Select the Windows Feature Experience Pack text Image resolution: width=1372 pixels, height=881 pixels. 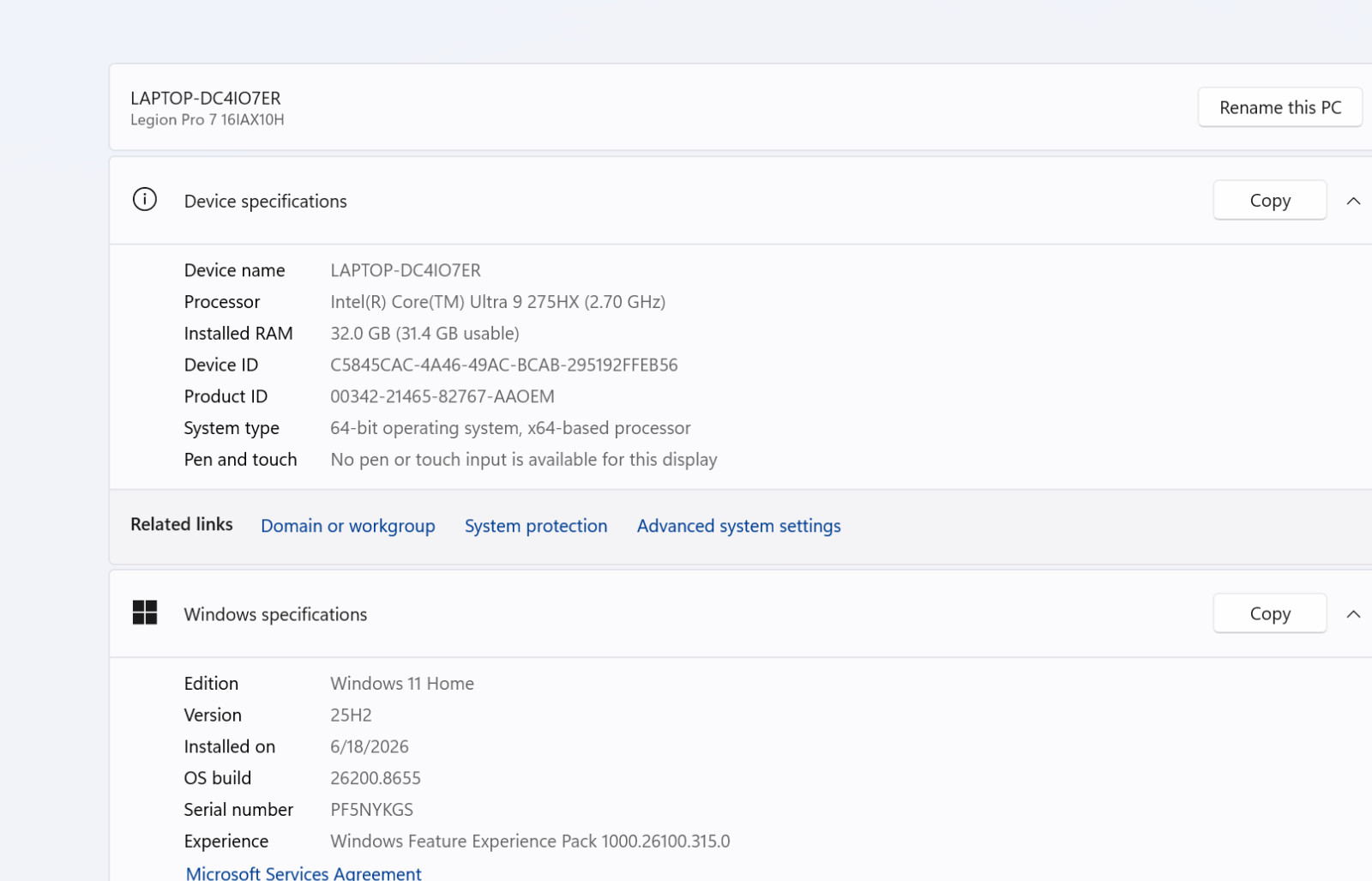coord(530,842)
